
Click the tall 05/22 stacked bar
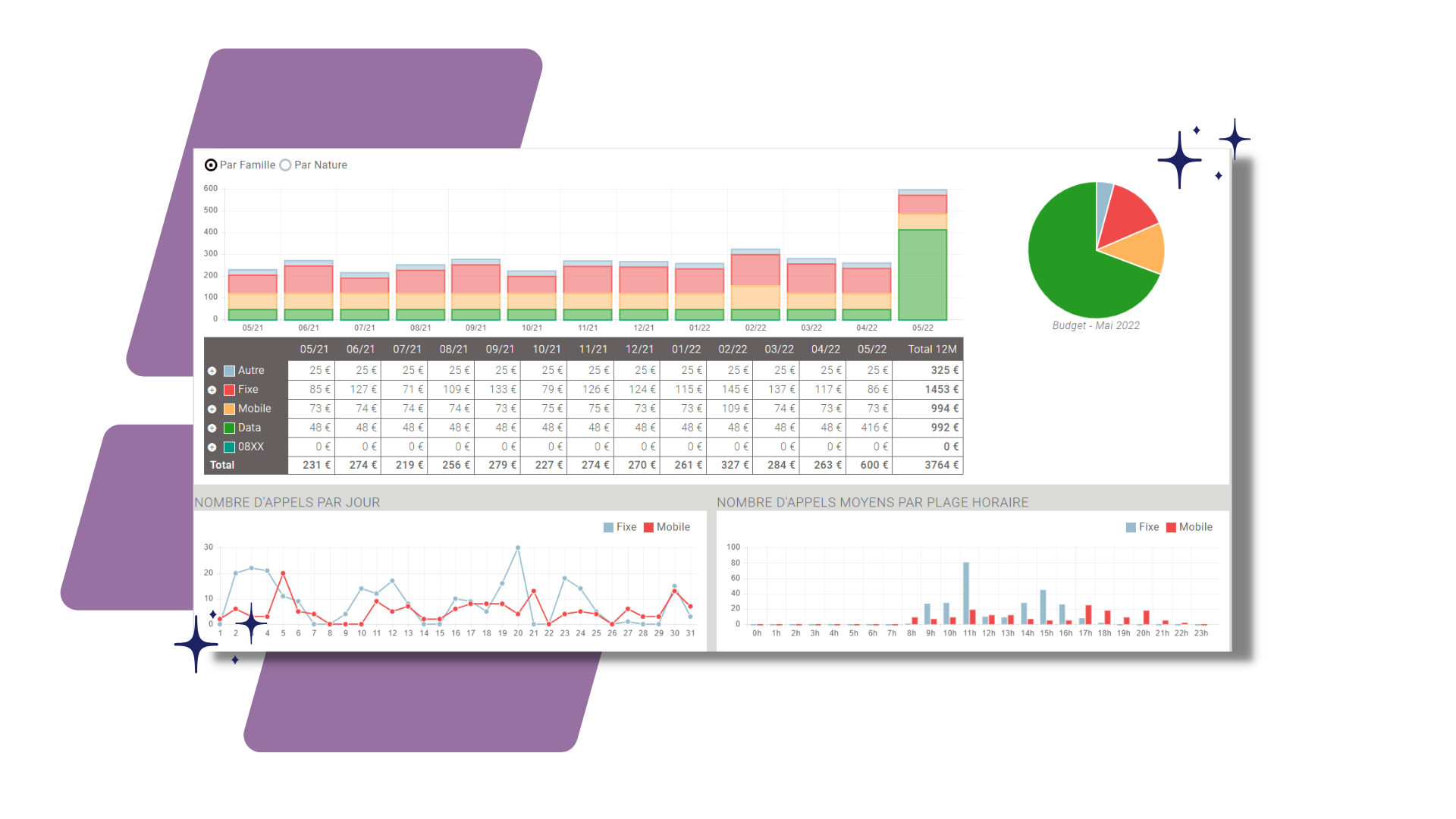pyautogui.click(x=923, y=255)
